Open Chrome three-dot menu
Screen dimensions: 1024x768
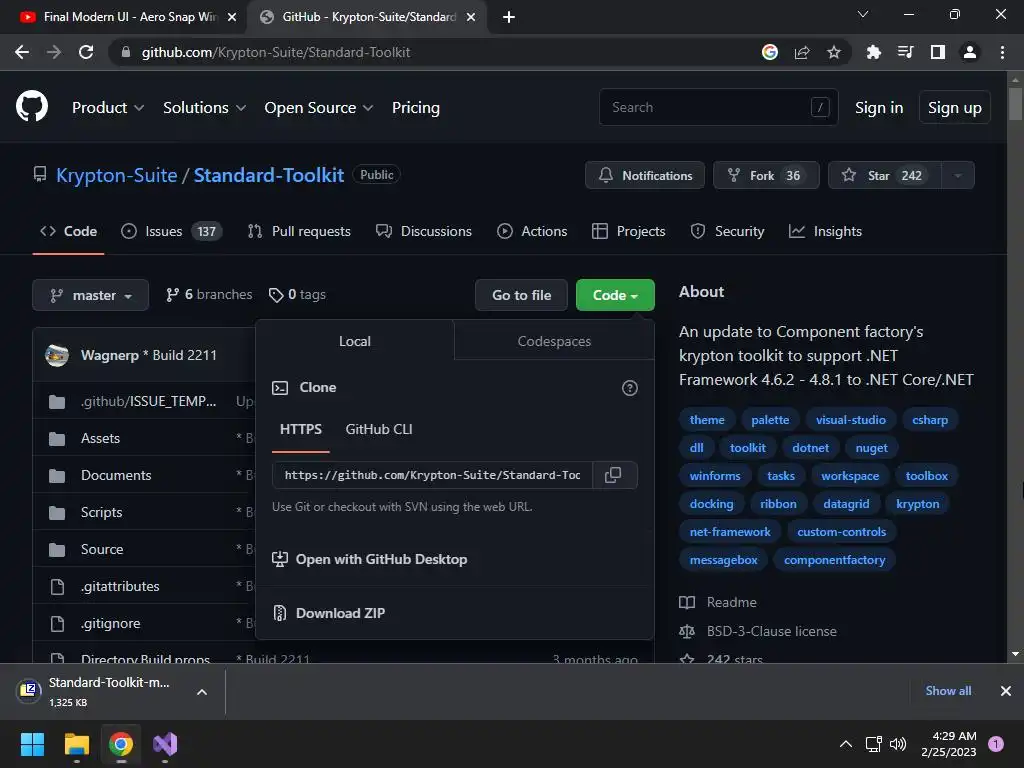pos(1002,52)
